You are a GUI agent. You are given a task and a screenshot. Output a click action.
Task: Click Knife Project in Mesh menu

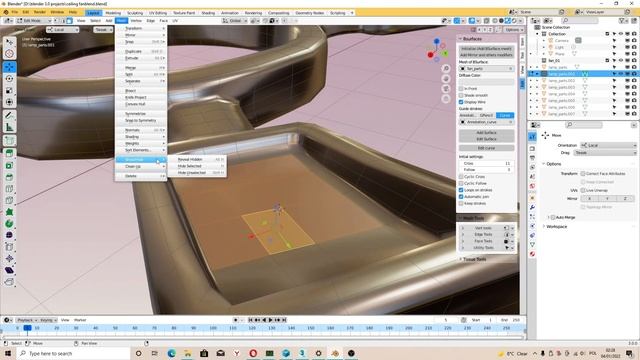[141, 98]
